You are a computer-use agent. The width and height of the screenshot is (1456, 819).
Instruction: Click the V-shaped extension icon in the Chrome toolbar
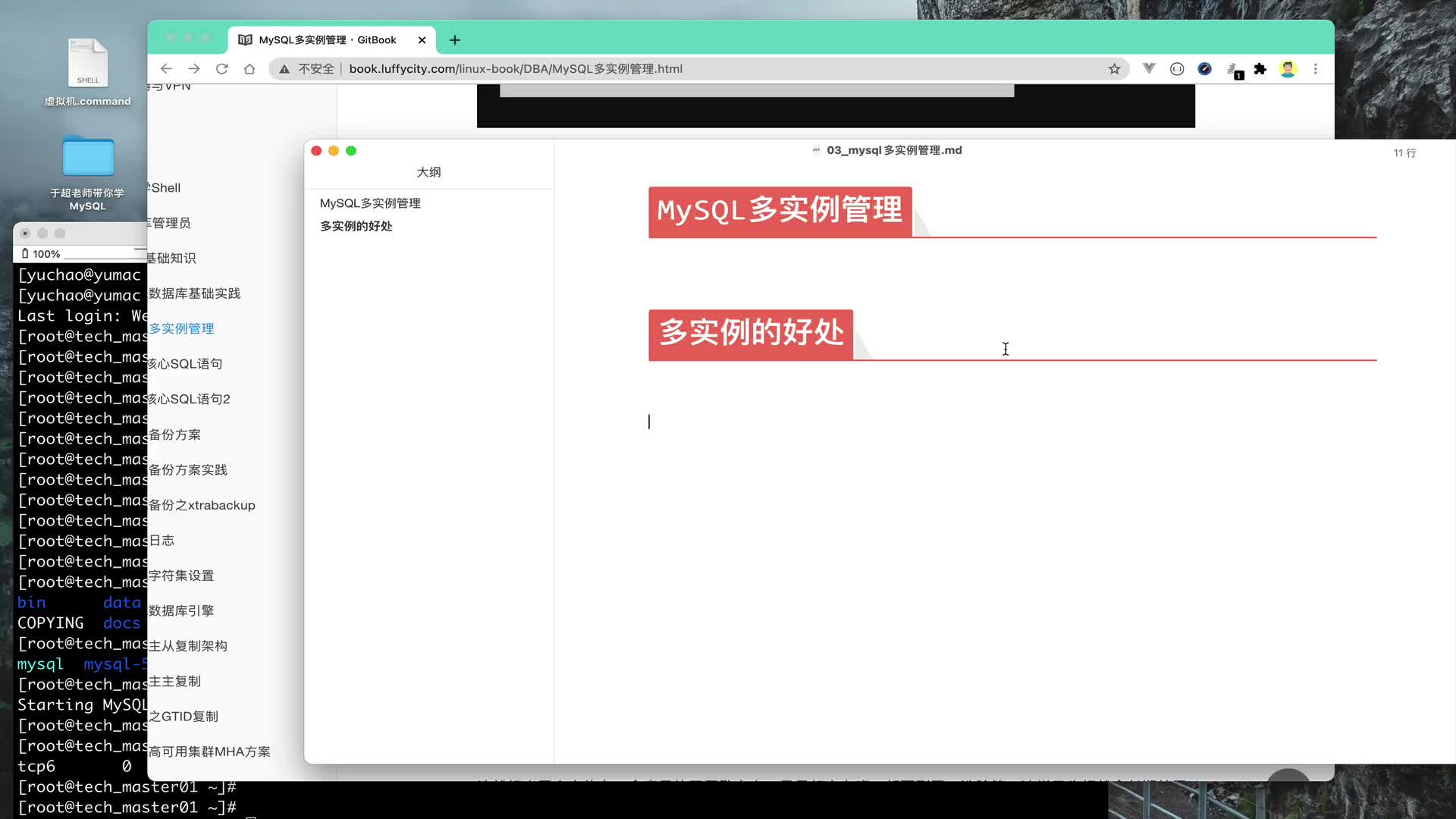pos(1149,69)
